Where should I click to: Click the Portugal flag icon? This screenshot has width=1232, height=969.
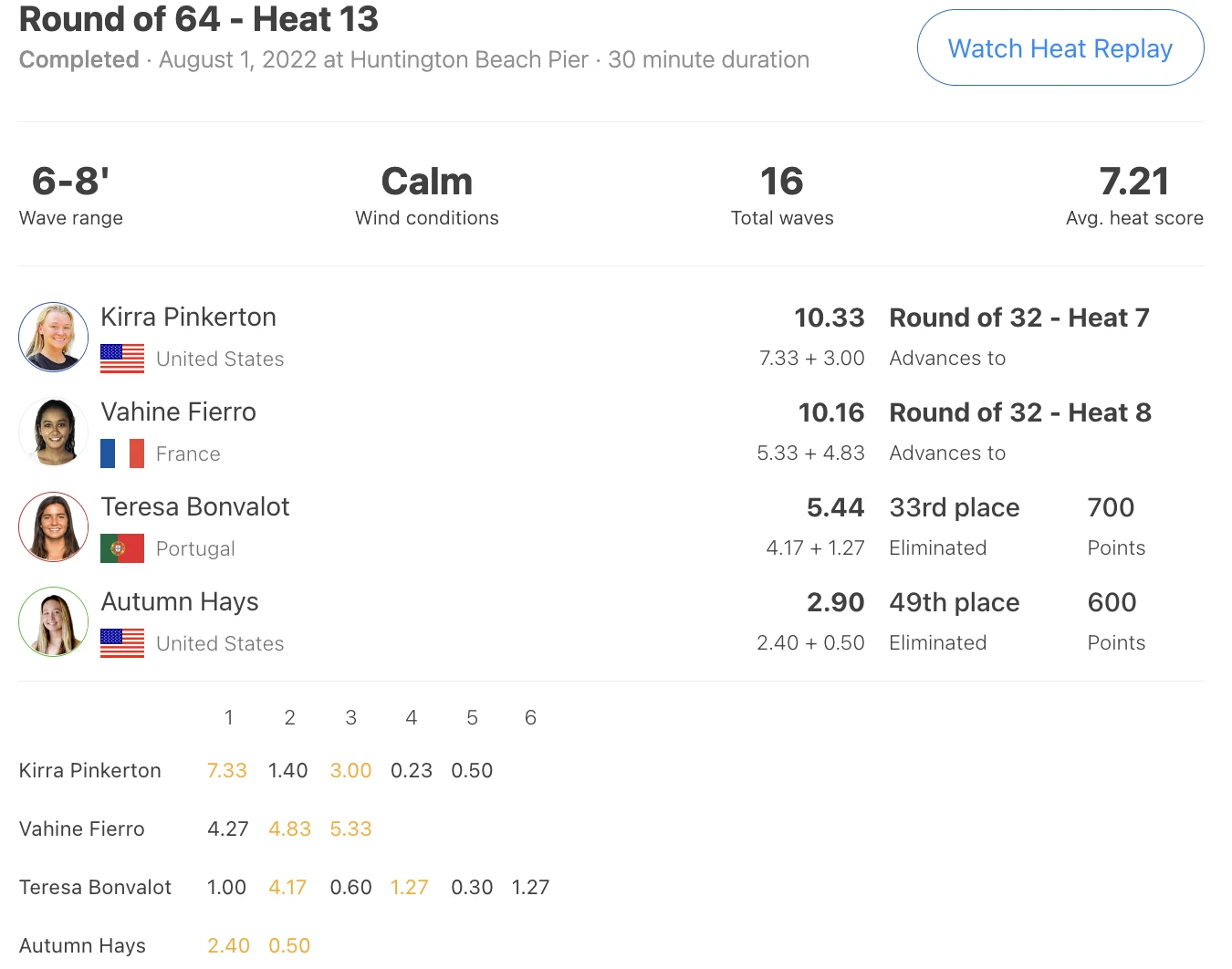[122, 548]
